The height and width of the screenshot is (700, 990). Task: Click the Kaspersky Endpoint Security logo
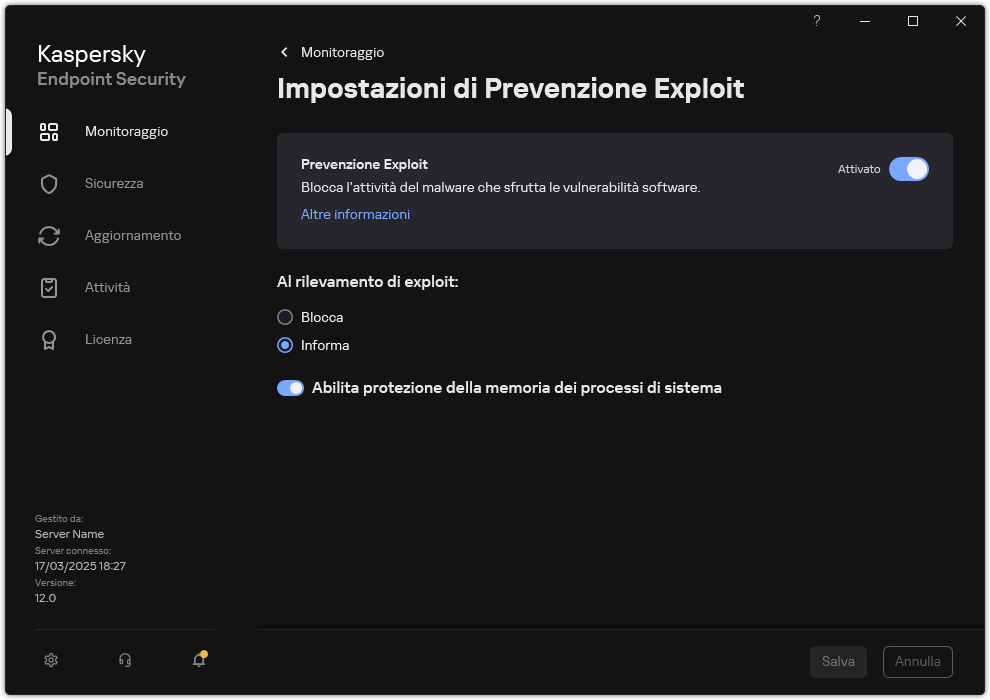tap(110, 65)
